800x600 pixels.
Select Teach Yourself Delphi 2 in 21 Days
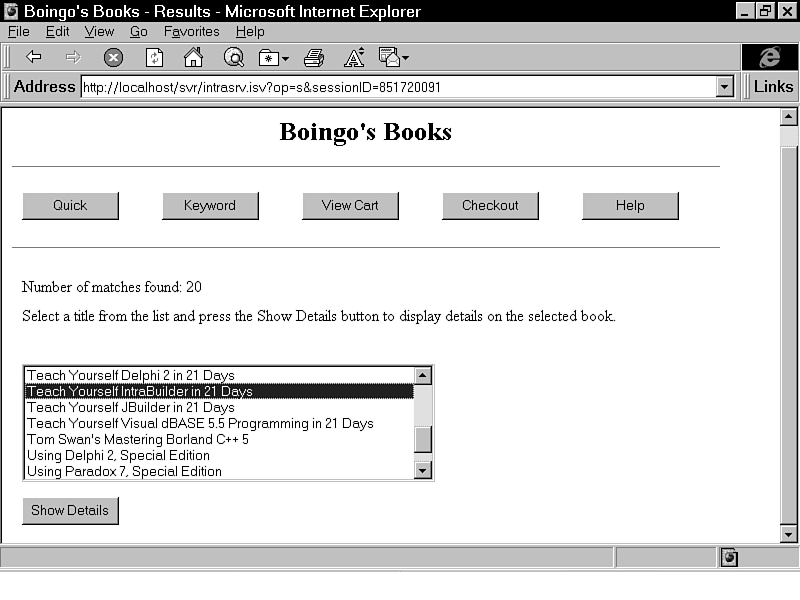[219, 376]
